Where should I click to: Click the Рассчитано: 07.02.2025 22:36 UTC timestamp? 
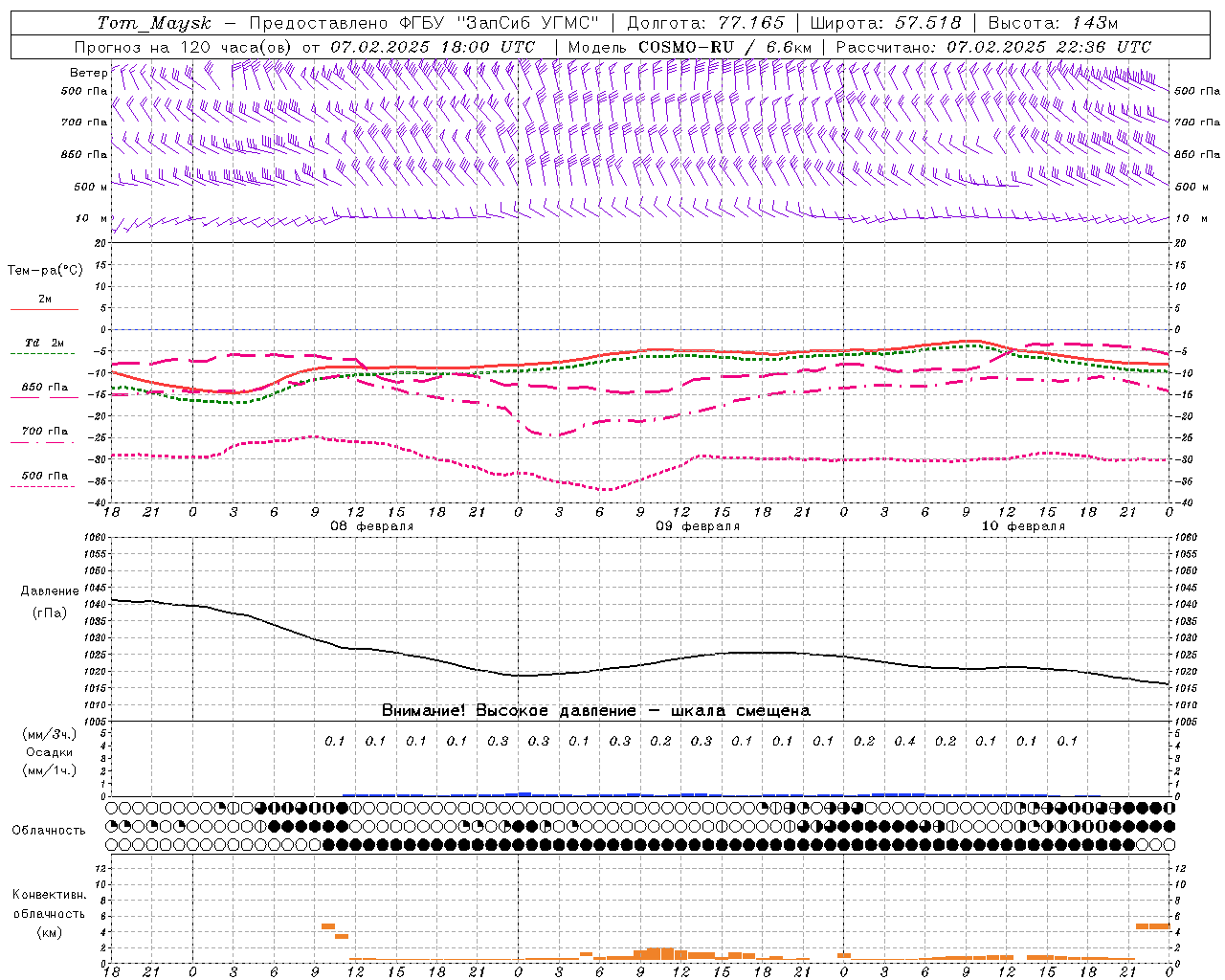point(993,47)
